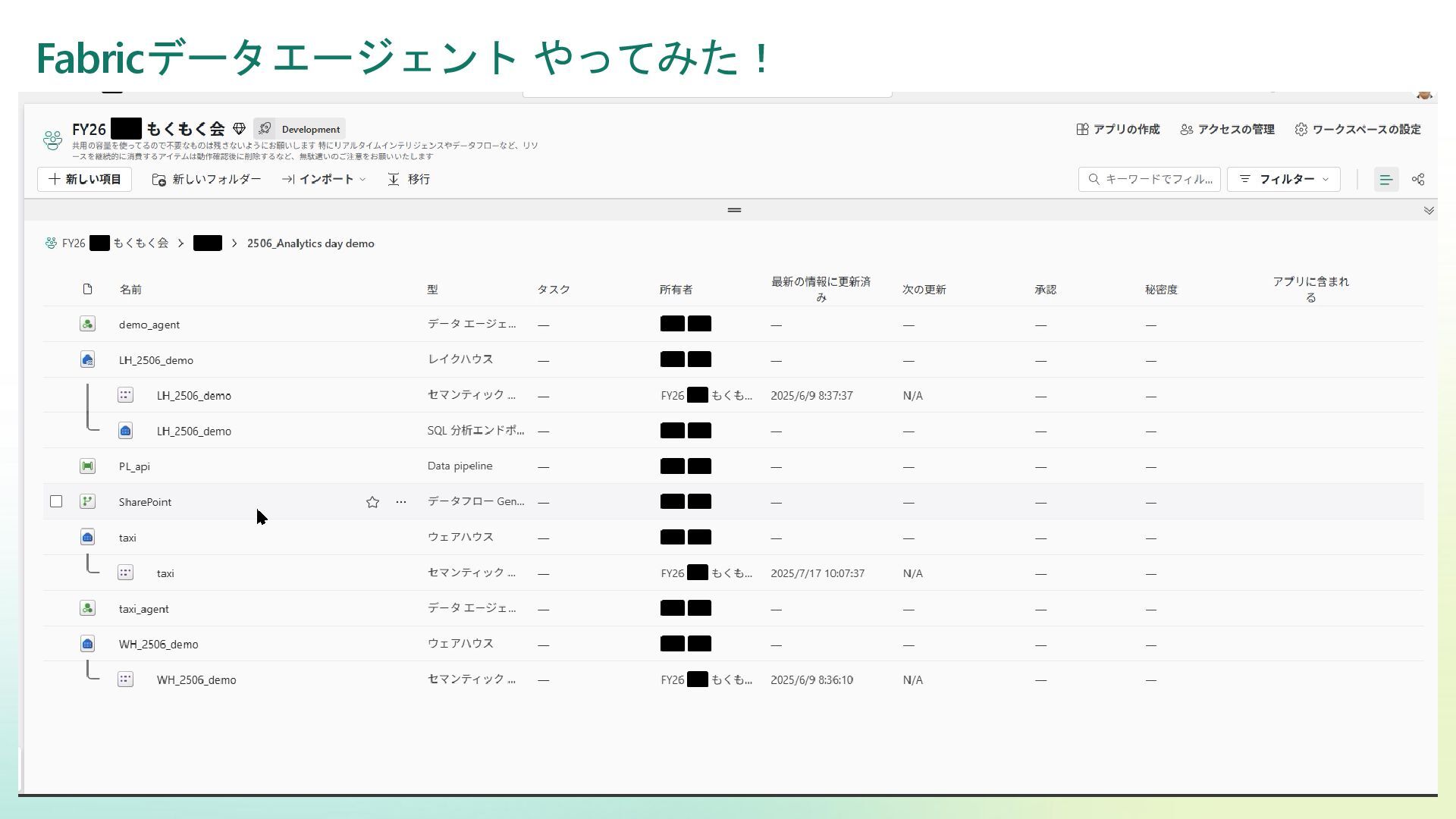Screen dimensions: 1456x819
Task: Click 最新の情報に更新済み column header
Action: click(x=821, y=290)
